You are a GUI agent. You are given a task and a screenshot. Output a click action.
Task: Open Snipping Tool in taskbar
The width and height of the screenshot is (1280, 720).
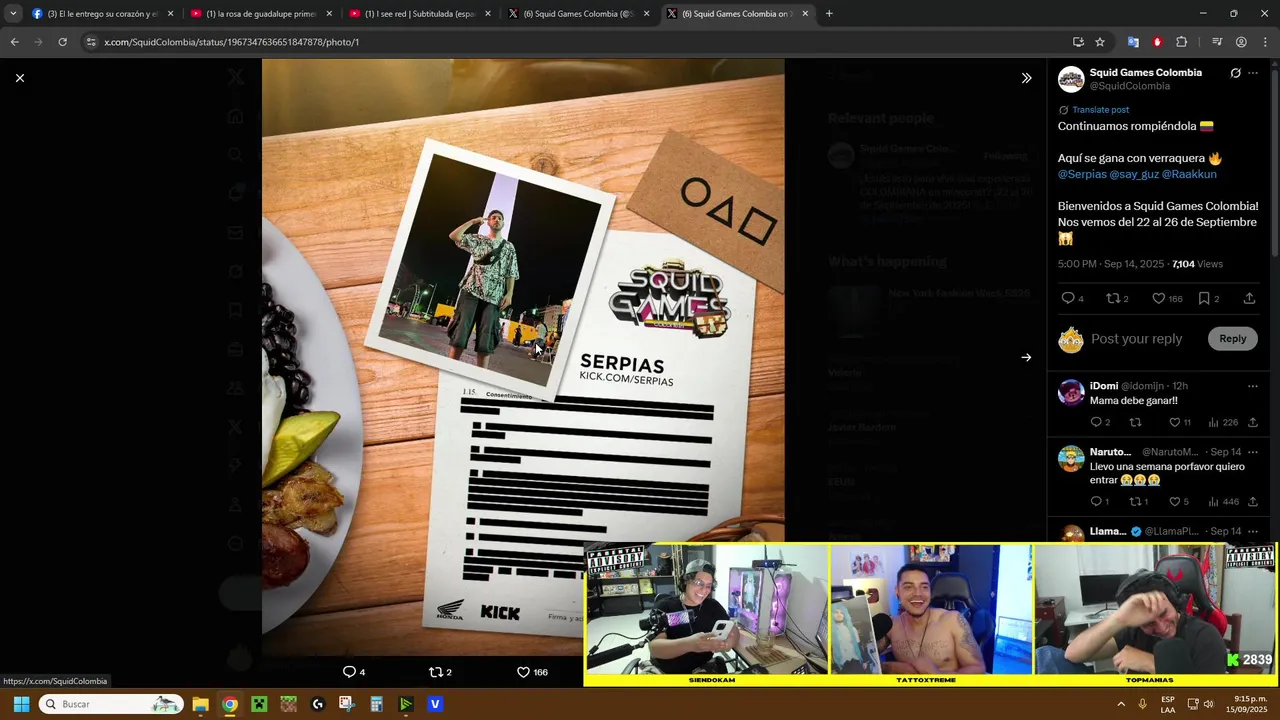click(346, 704)
